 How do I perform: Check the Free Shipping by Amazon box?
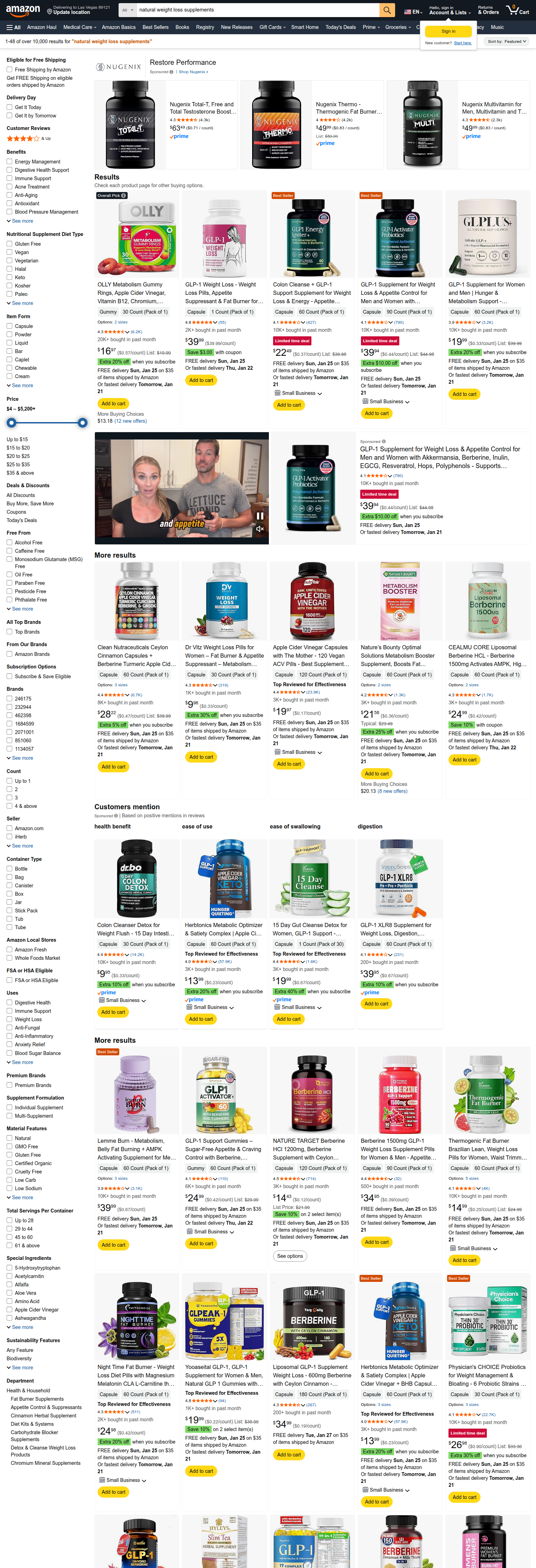click(x=9, y=69)
